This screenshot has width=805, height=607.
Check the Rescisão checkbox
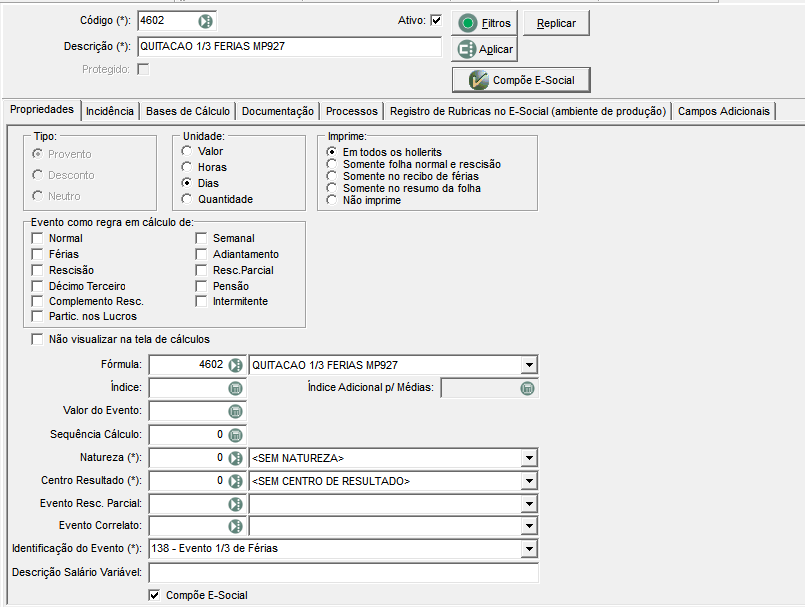pos(37,270)
